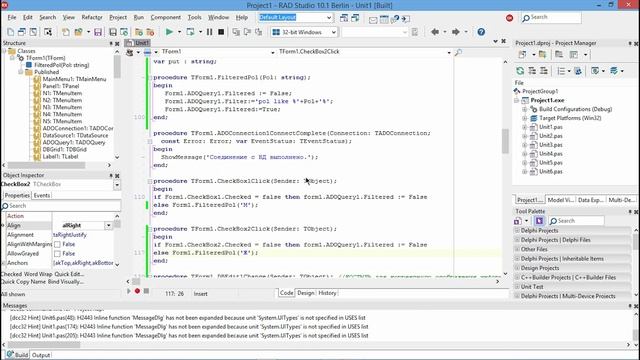Open the alRight Align value dropdown
Screen dimensions: 640x360
point(108,225)
